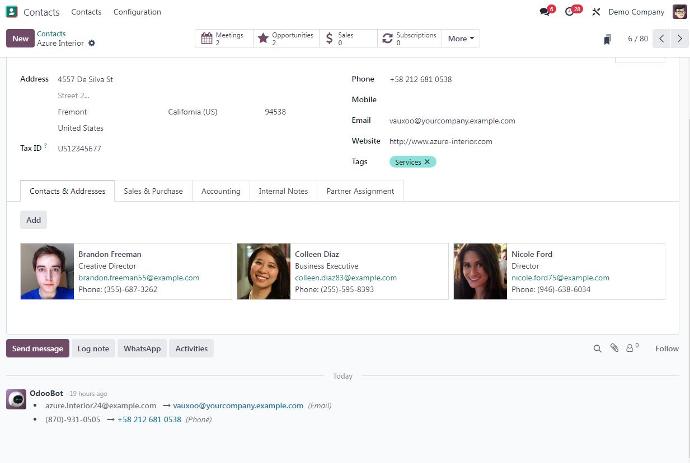This screenshot has width=690, height=463.
Task: Click colleen.diaz83@example.com email link
Action: pyautogui.click(x=346, y=278)
